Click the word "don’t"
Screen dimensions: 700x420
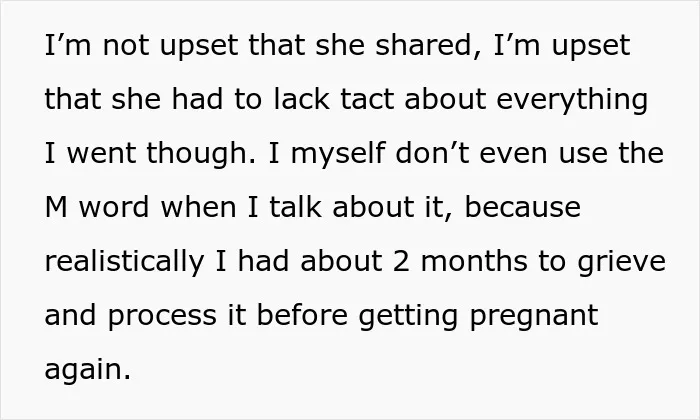[x=432, y=153]
